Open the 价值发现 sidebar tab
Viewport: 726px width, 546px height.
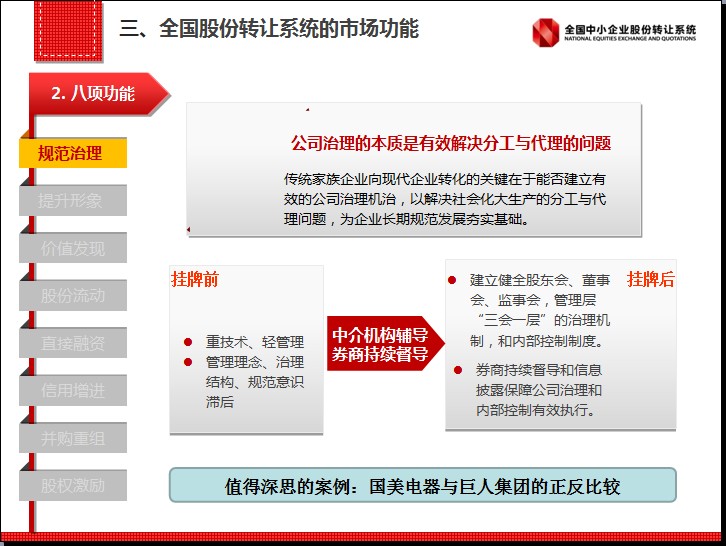(x=73, y=248)
